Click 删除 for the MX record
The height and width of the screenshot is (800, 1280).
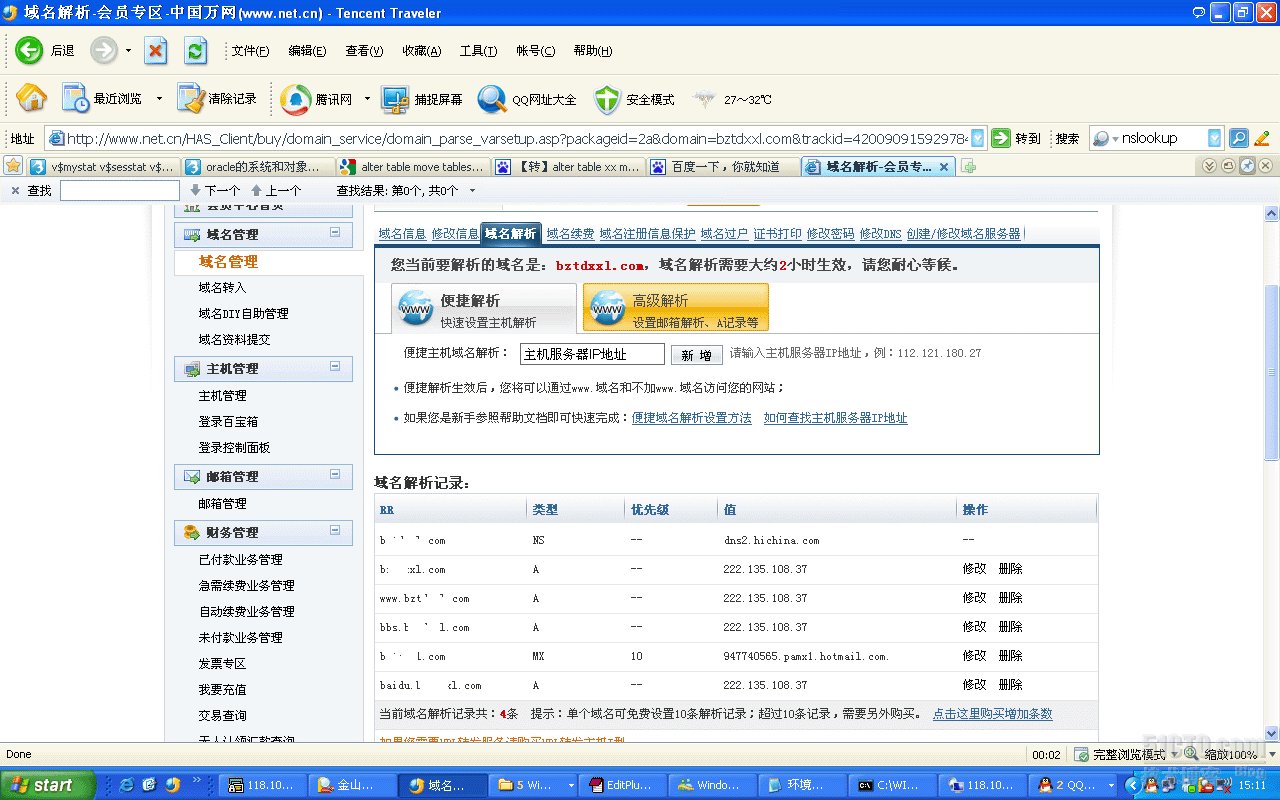click(x=1010, y=656)
